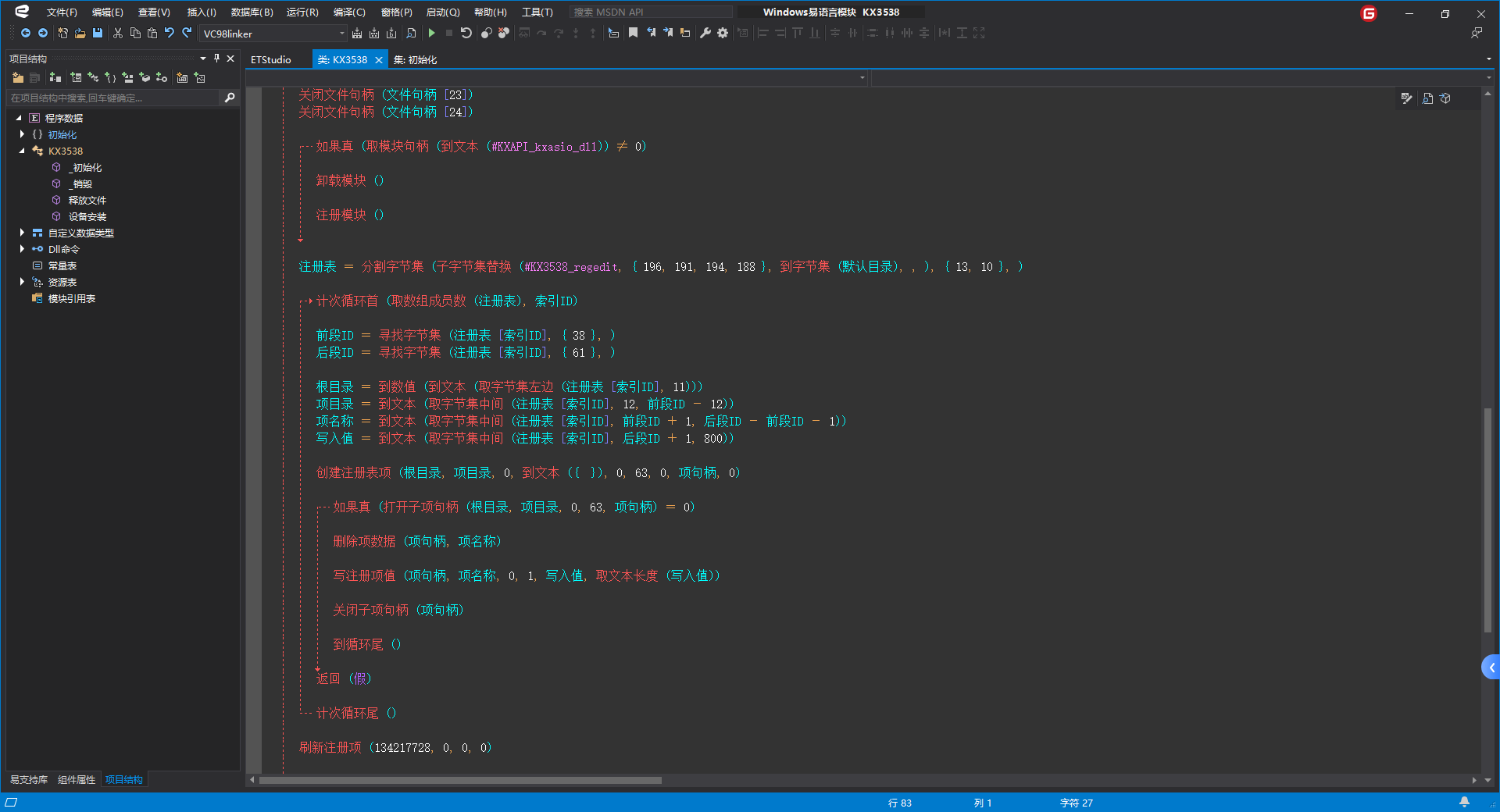Open the 工具(T) menu
The image size is (1500, 812).
coord(537,12)
